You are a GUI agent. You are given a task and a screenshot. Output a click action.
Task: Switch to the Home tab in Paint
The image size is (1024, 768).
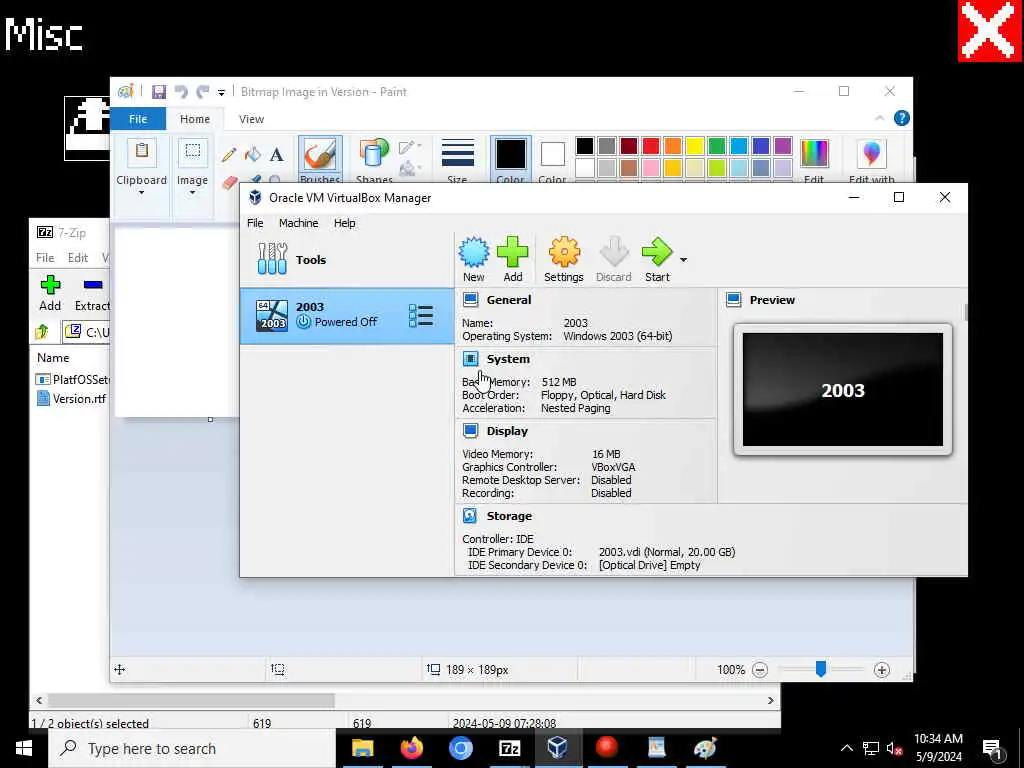pos(195,119)
